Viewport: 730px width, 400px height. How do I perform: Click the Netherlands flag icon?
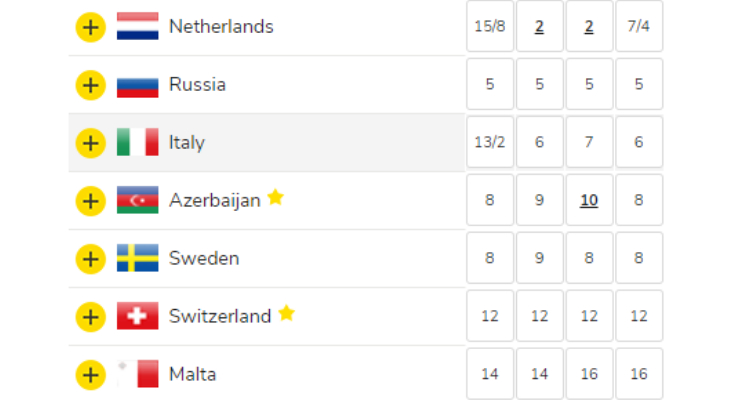tap(137, 26)
